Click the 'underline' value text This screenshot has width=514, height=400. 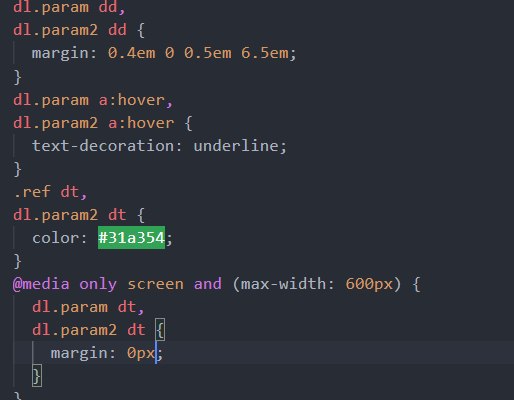[236, 146]
